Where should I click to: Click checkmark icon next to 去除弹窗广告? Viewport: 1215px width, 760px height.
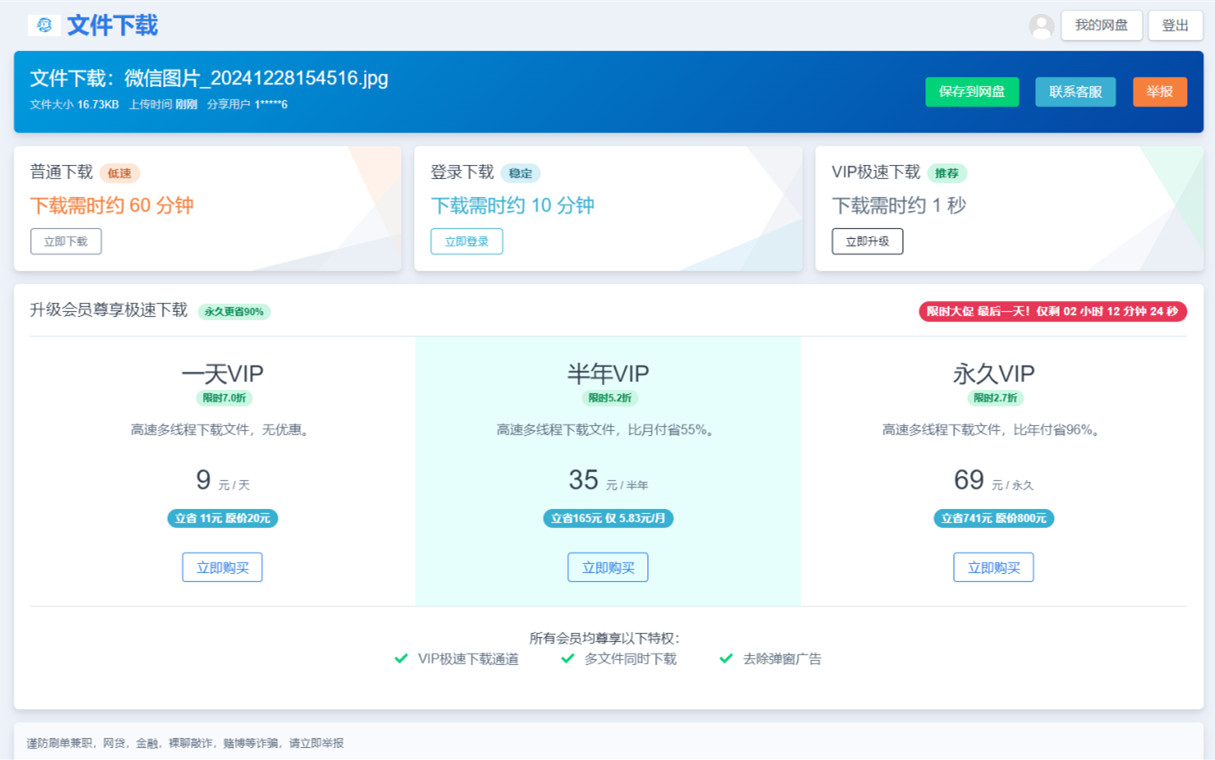pos(726,658)
